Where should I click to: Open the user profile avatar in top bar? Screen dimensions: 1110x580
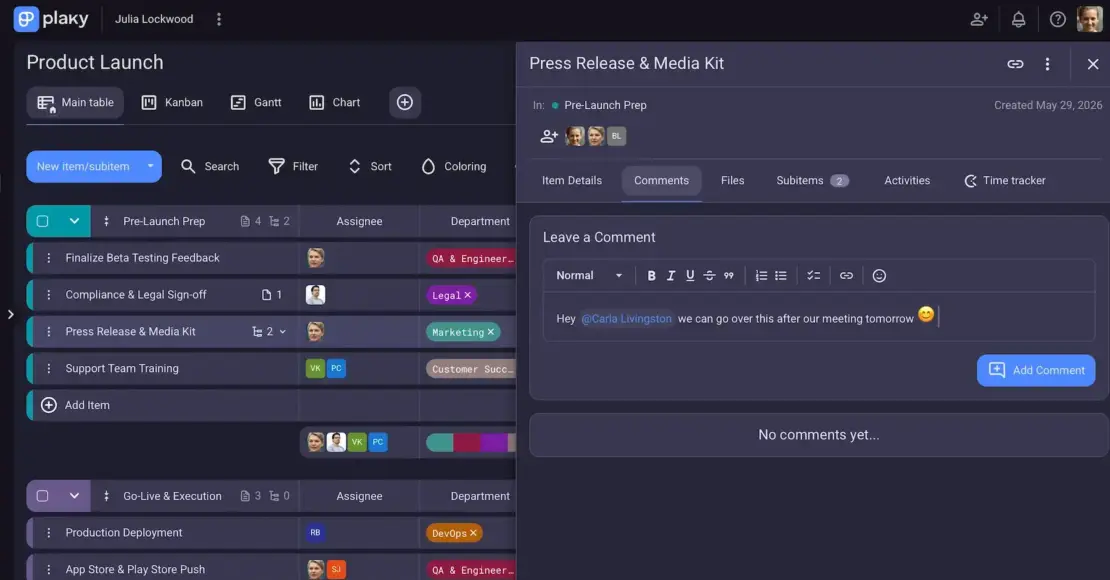[1090, 19]
